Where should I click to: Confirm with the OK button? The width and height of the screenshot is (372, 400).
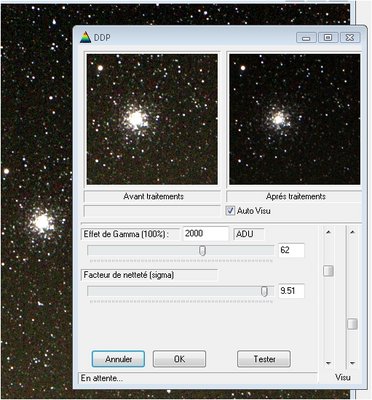(x=179, y=359)
